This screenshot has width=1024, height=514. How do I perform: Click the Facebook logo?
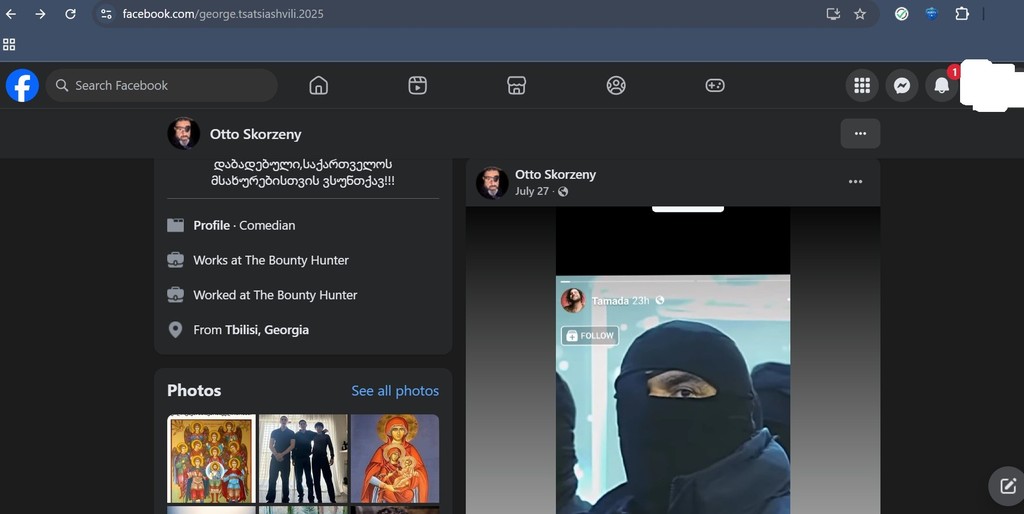(x=22, y=86)
